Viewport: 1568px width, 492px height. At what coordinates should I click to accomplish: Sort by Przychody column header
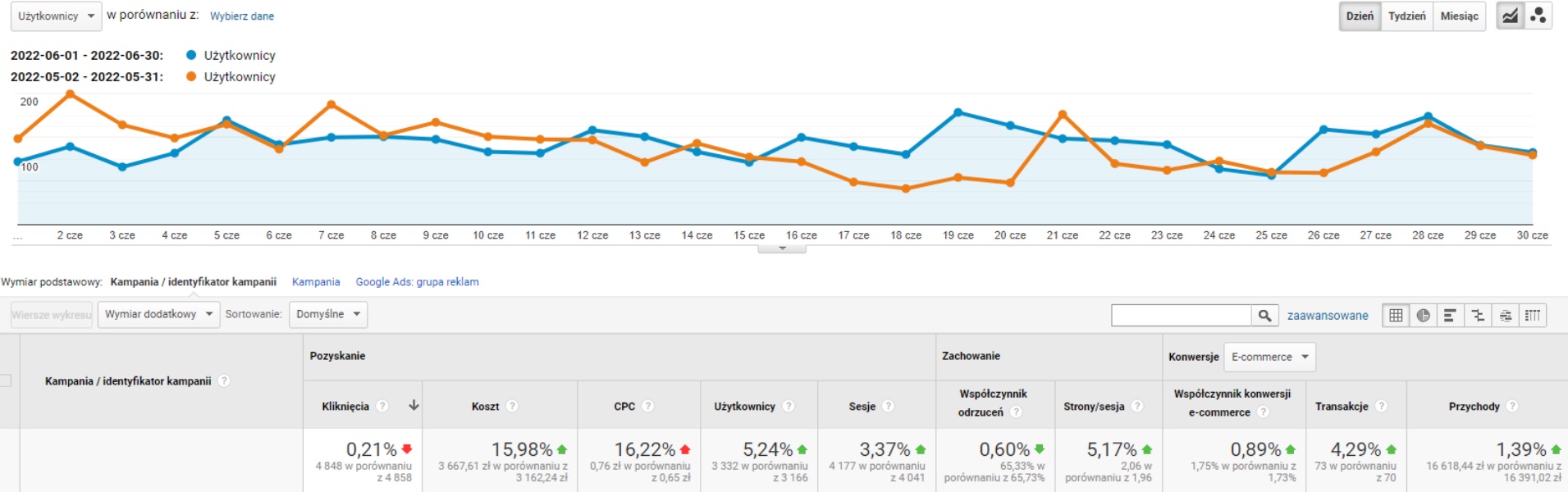(1474, 406)
